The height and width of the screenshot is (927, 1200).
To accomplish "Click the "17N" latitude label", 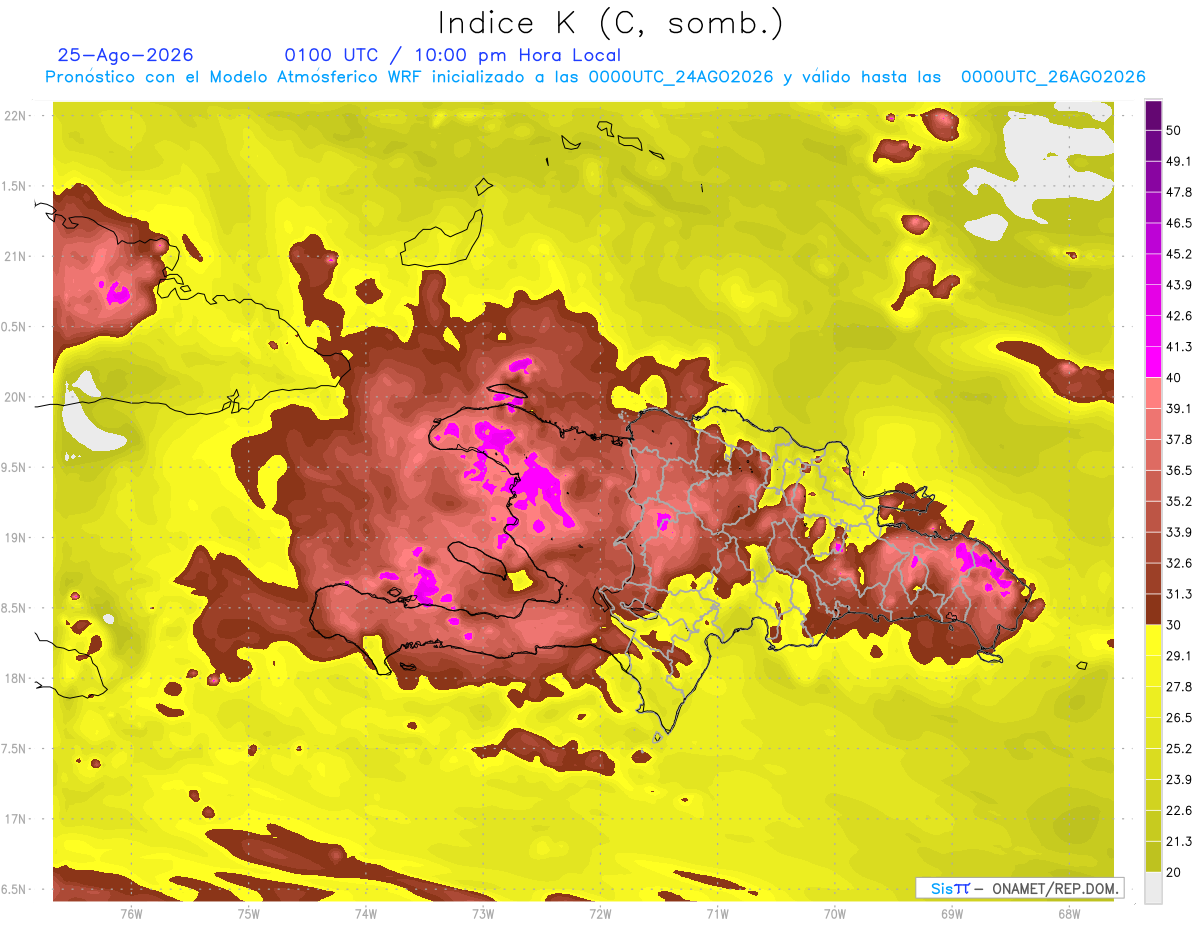I will 15,819.
